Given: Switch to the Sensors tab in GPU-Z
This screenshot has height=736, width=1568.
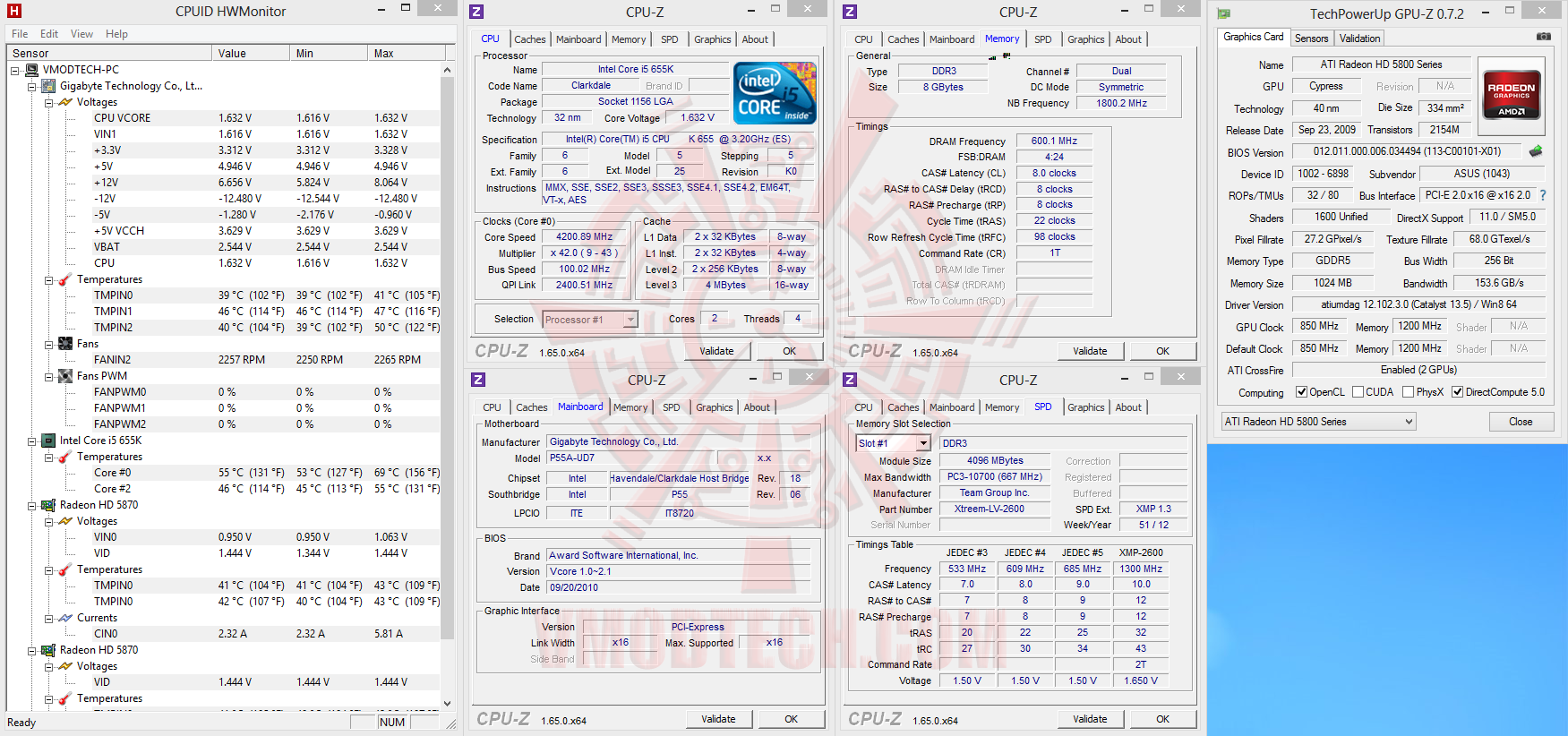Looking at the screenshot, I should click(x=1311, y=39).
